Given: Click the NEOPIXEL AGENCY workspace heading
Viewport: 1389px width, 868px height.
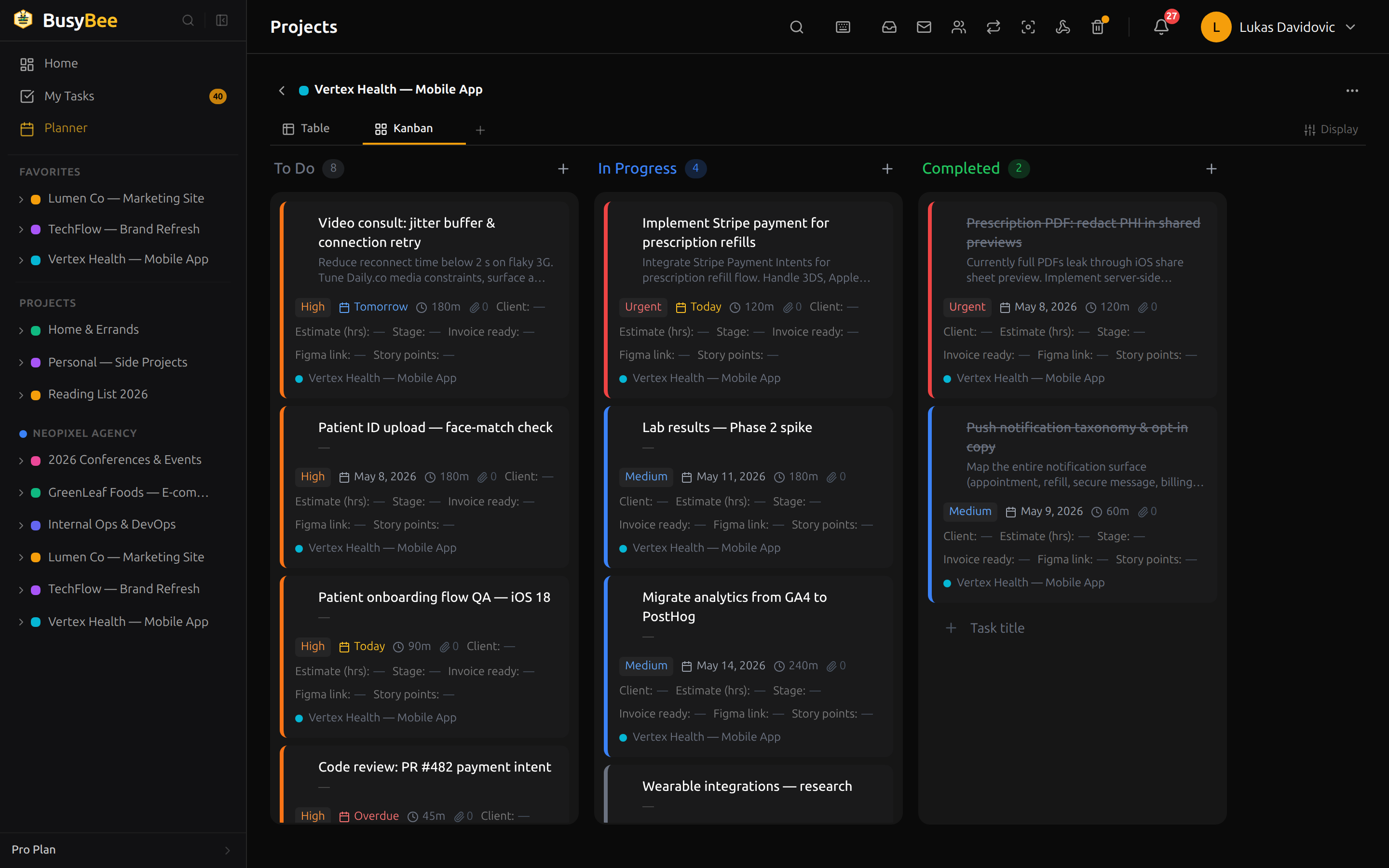Looking at the screenshot, I should pyautogui.click(x=84, y=434).
